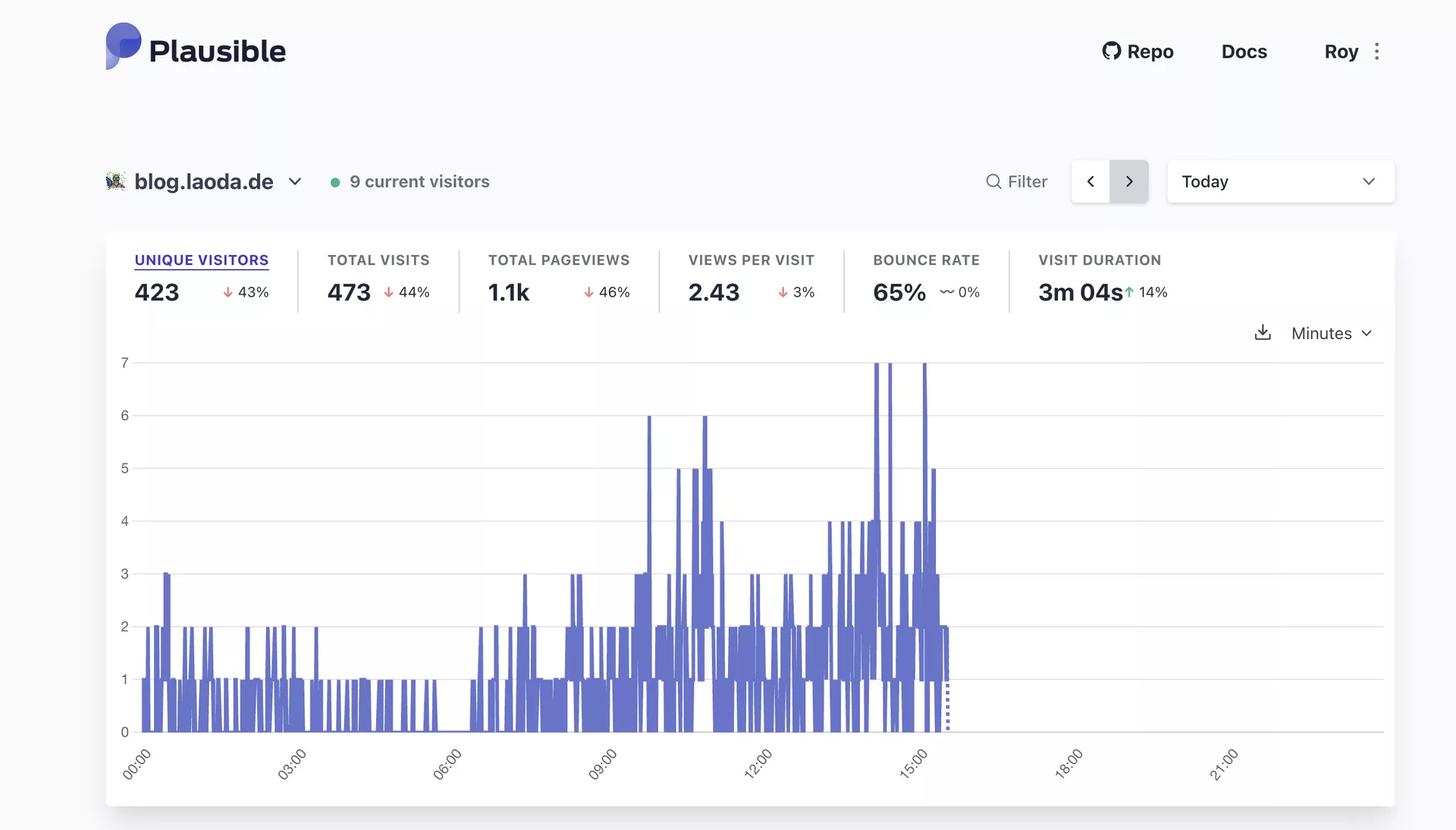Viewport: 1456px width, 830px height.
Task: Go to next period arrow
Action: [1128, 181]
